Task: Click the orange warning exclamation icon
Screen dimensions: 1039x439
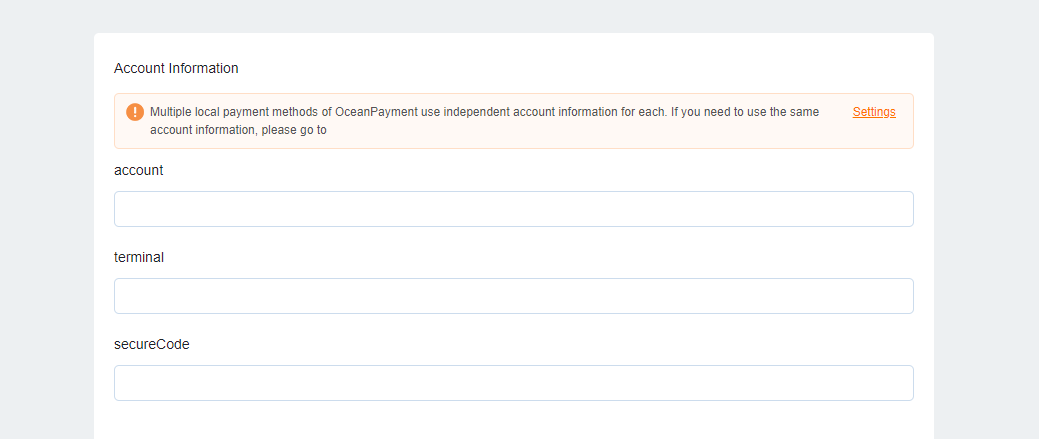Action: click(135, 112)
